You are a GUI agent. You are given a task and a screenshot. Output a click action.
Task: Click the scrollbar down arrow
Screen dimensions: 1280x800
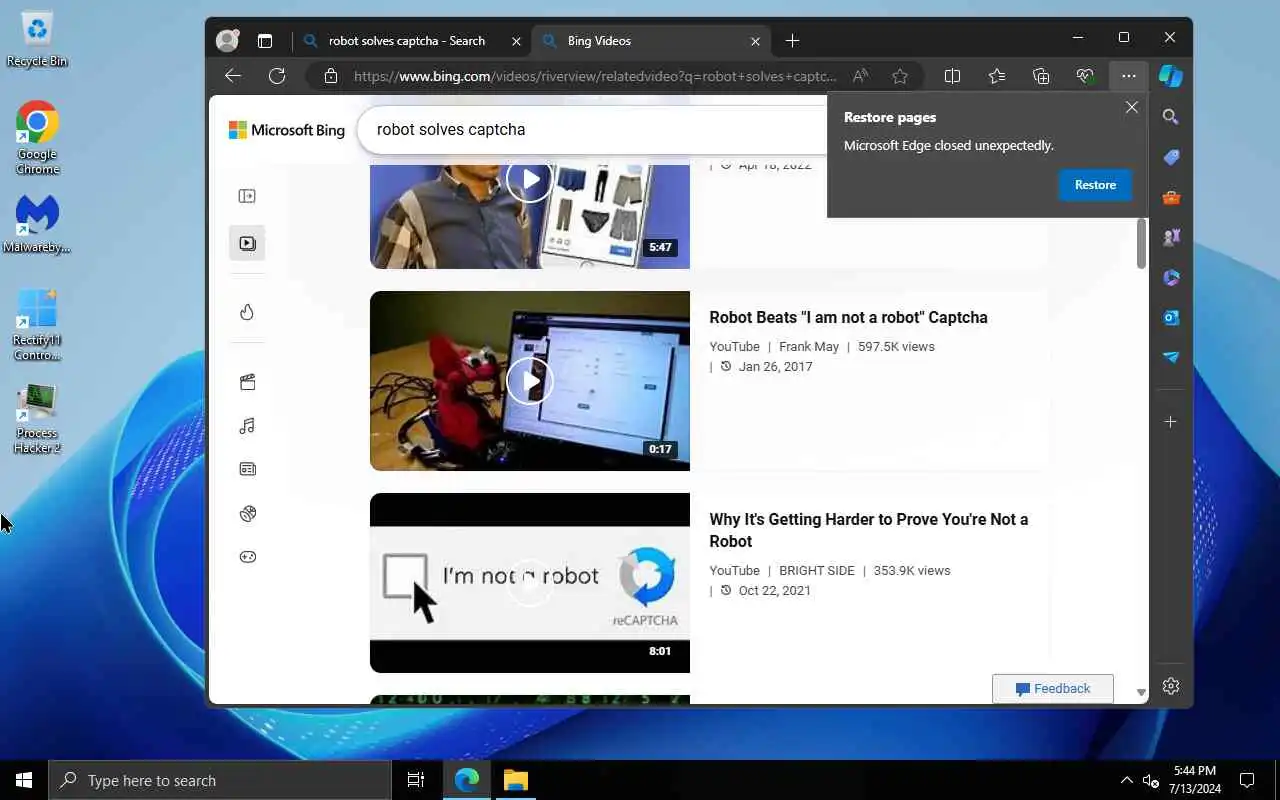coord(1141,692)
